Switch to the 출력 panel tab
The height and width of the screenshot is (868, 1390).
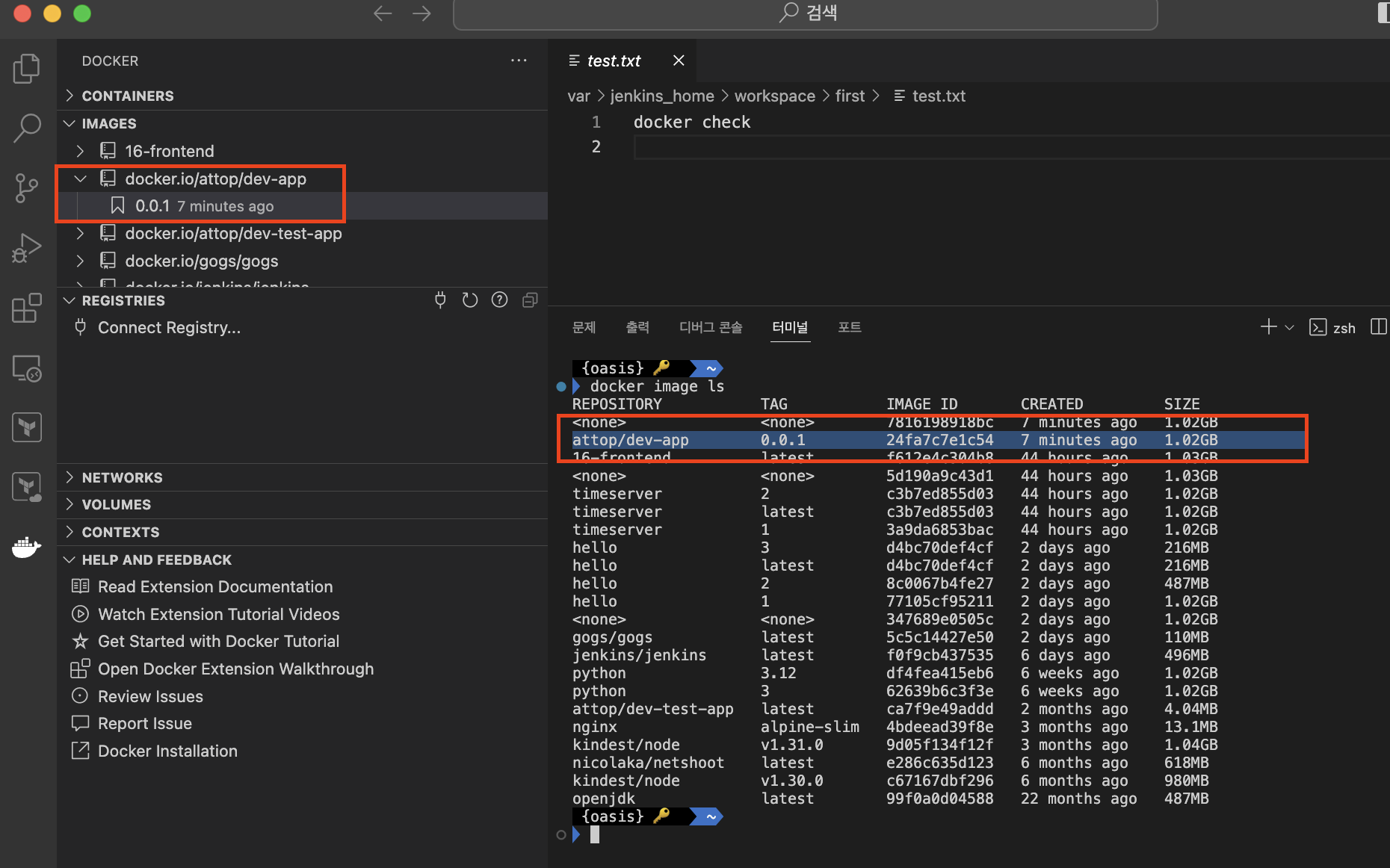point(637,327)
